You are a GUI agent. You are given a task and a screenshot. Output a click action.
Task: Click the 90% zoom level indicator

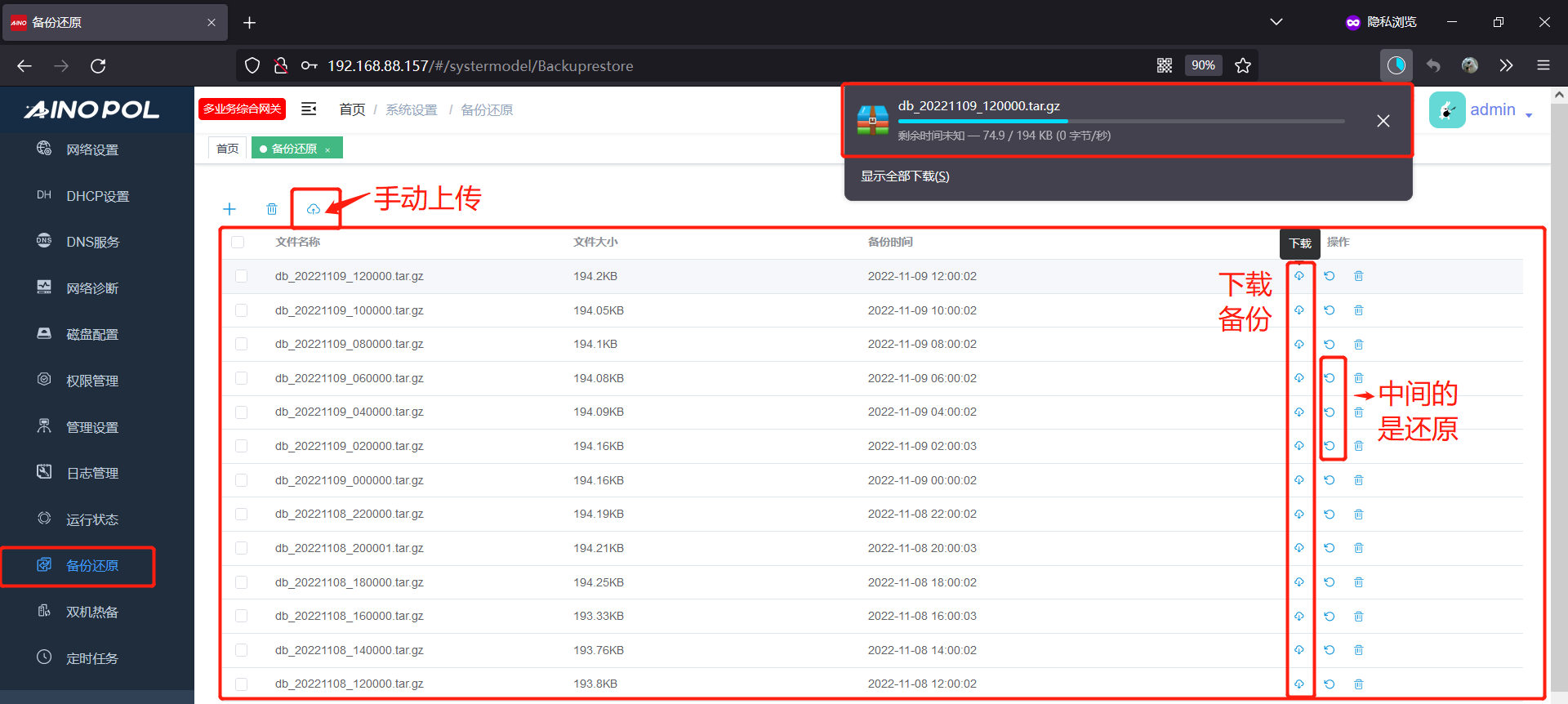[1203, 65]
